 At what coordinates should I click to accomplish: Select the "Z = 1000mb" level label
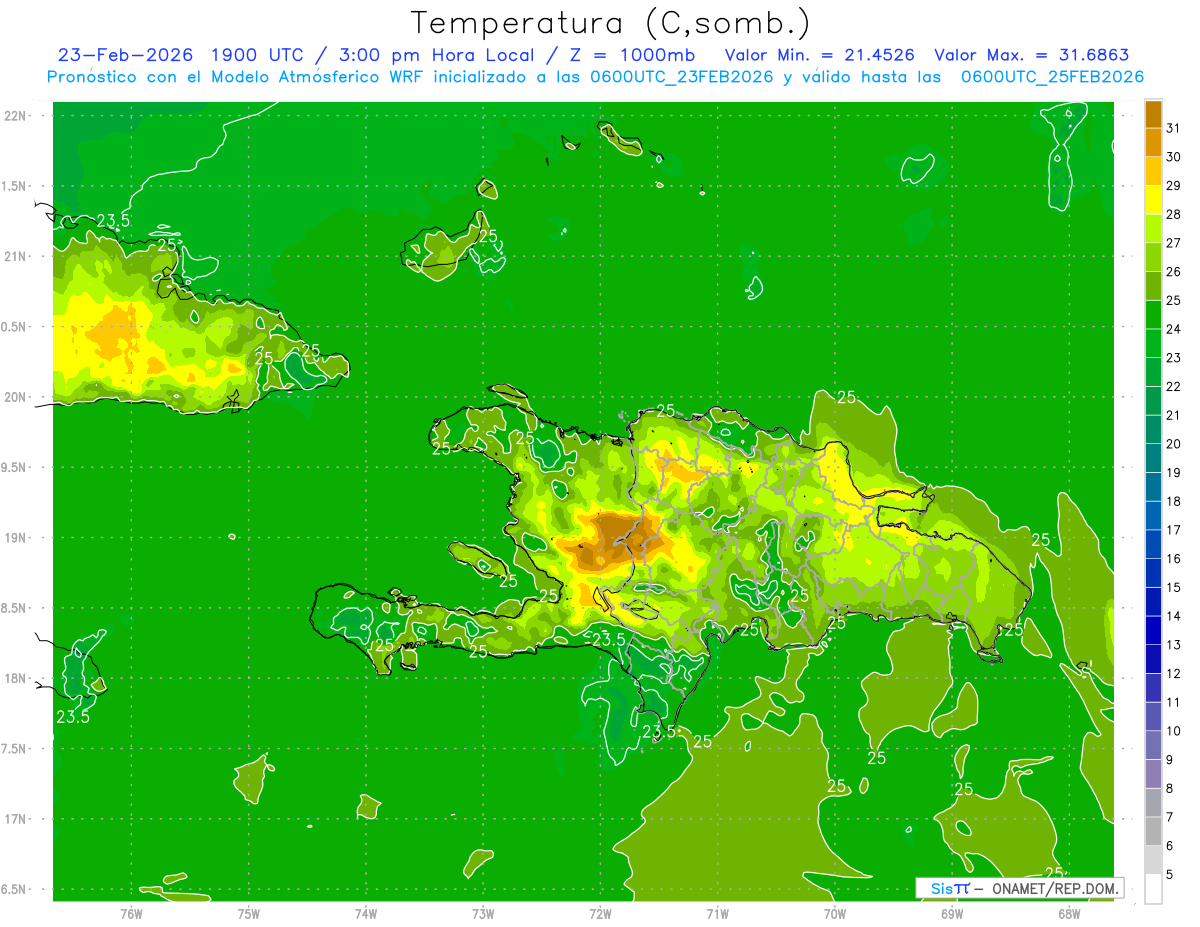(x=634, y=55)
